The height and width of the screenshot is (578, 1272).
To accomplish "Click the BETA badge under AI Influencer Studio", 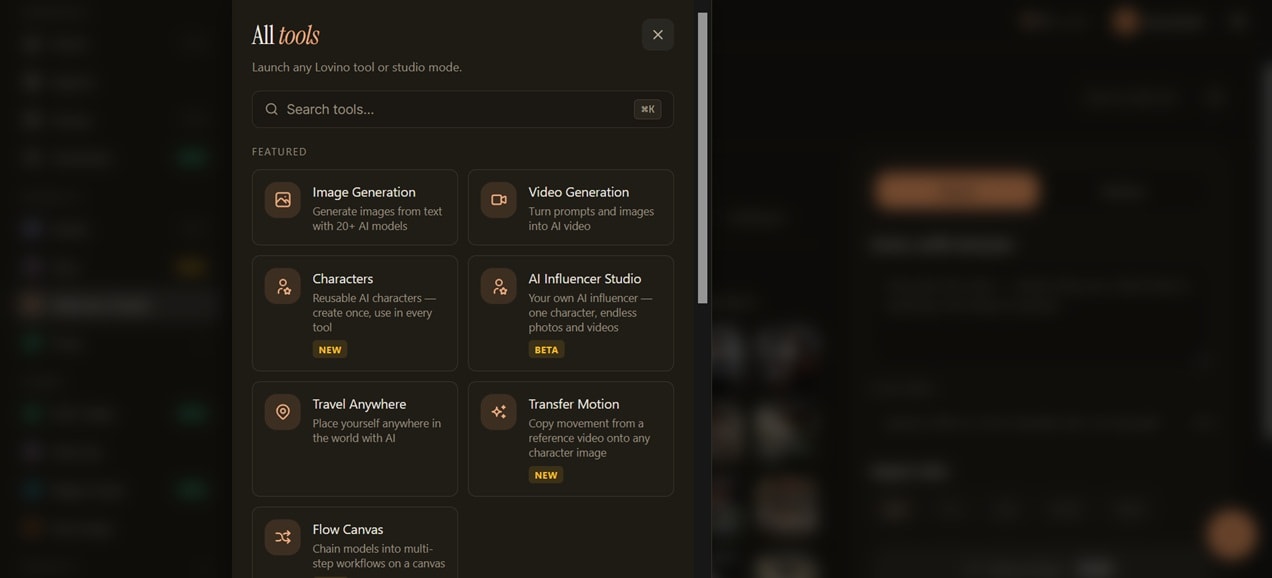I will (x=546, y=350).
